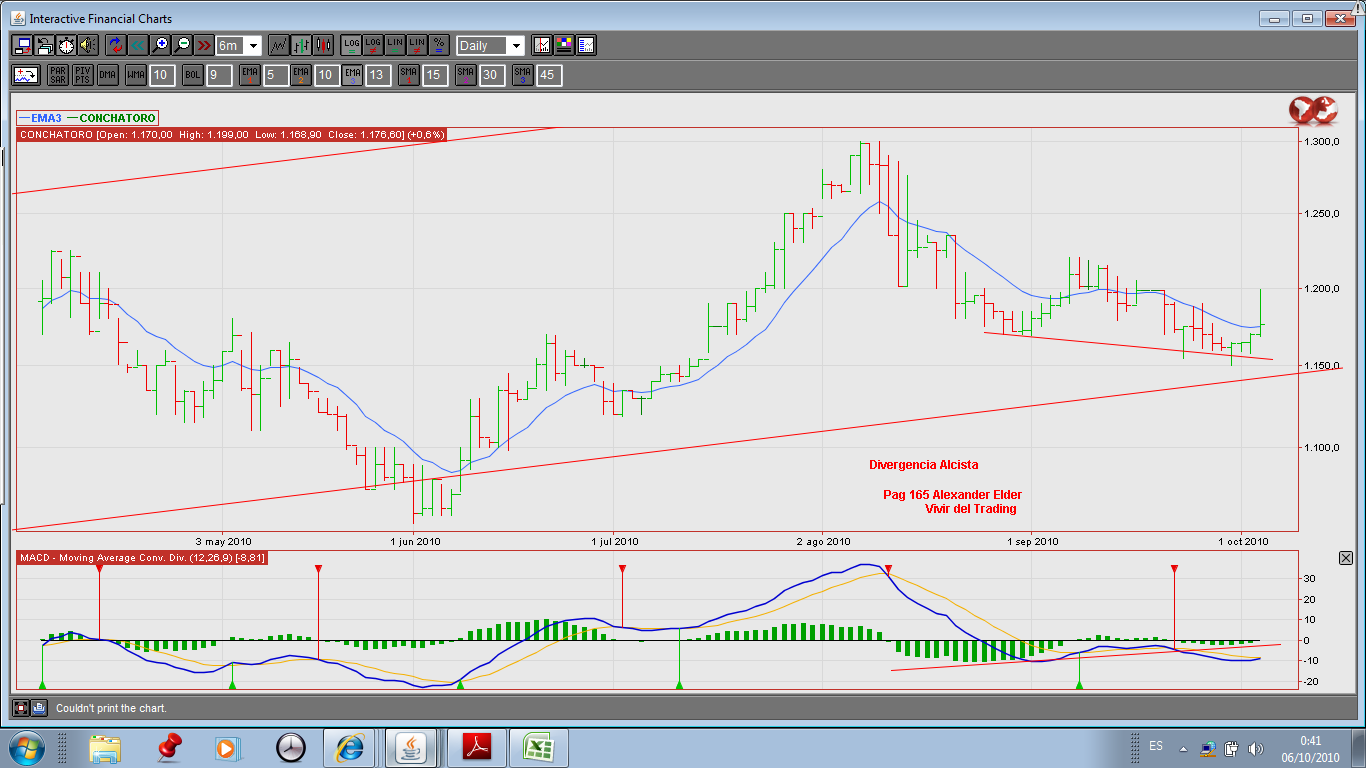Click the zoom in magnifier icon
Screen dimensions: 1366x768
(159, 45)
